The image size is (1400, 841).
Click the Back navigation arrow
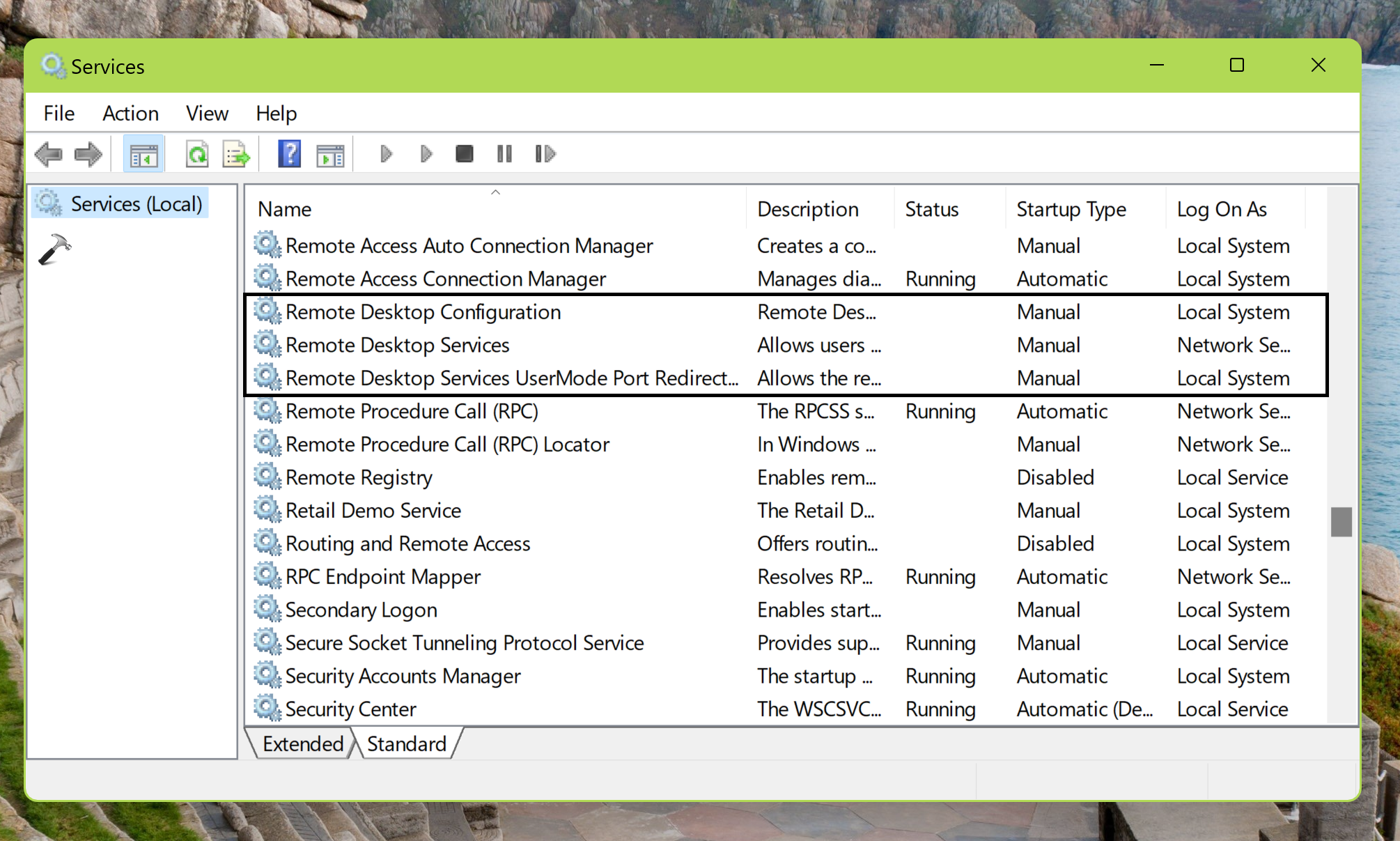[48, 154]
